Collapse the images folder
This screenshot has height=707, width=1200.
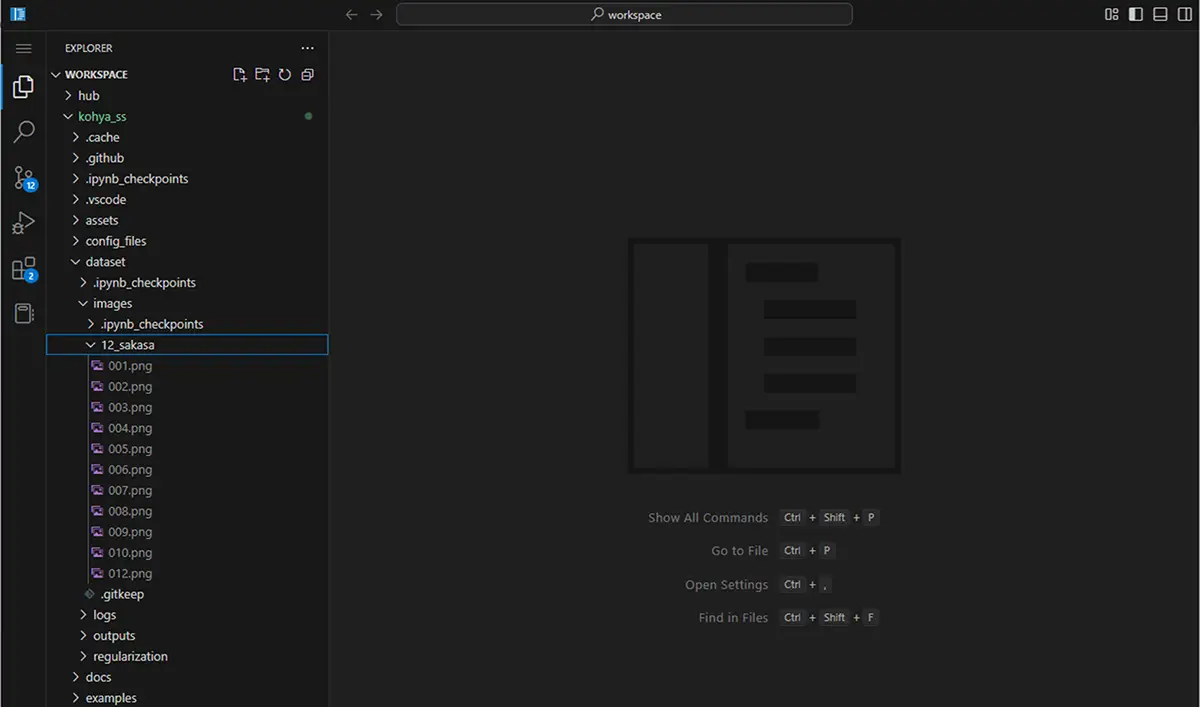(x=187, y=304)
